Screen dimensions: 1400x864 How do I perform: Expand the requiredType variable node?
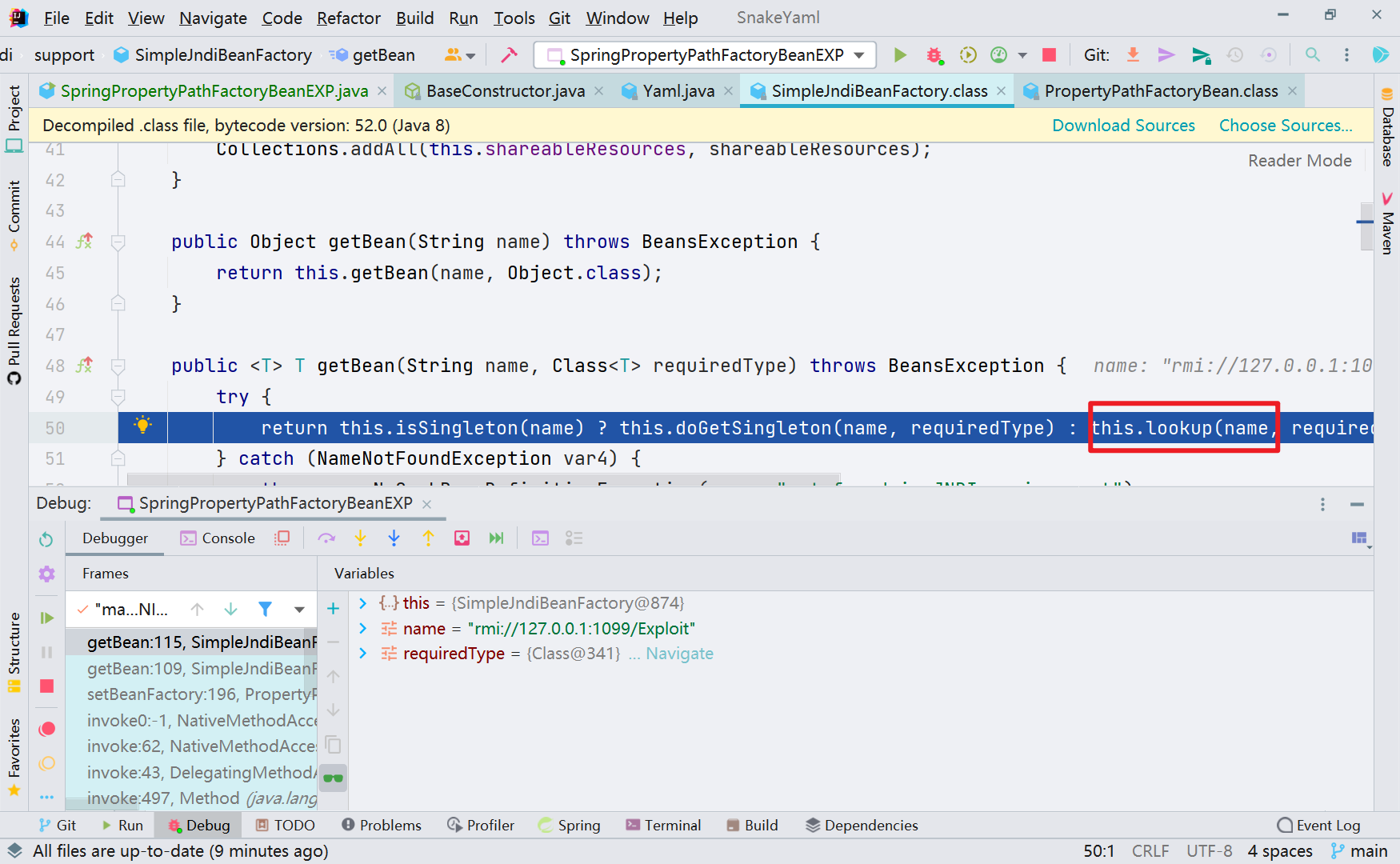tap(363, 654)
